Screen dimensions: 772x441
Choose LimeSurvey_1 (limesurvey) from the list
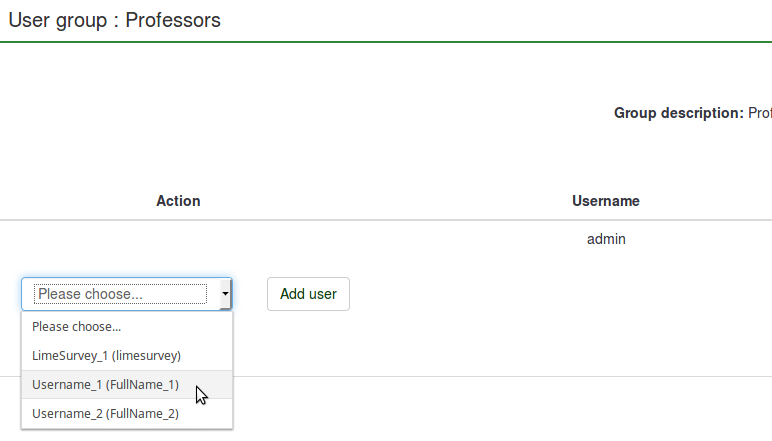(x=106, y=356)
